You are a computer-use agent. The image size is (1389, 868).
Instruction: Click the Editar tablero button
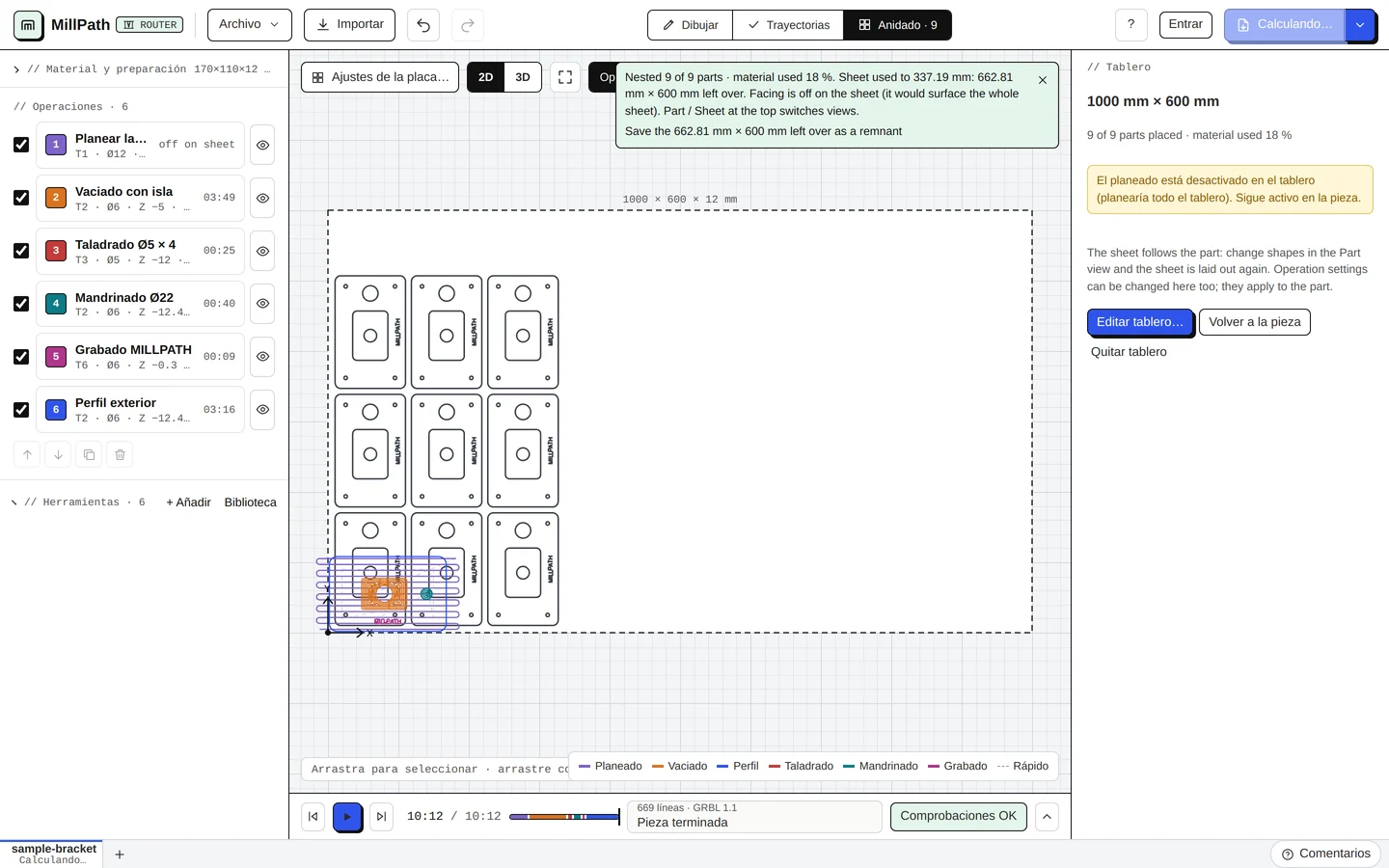[1140, 322]
